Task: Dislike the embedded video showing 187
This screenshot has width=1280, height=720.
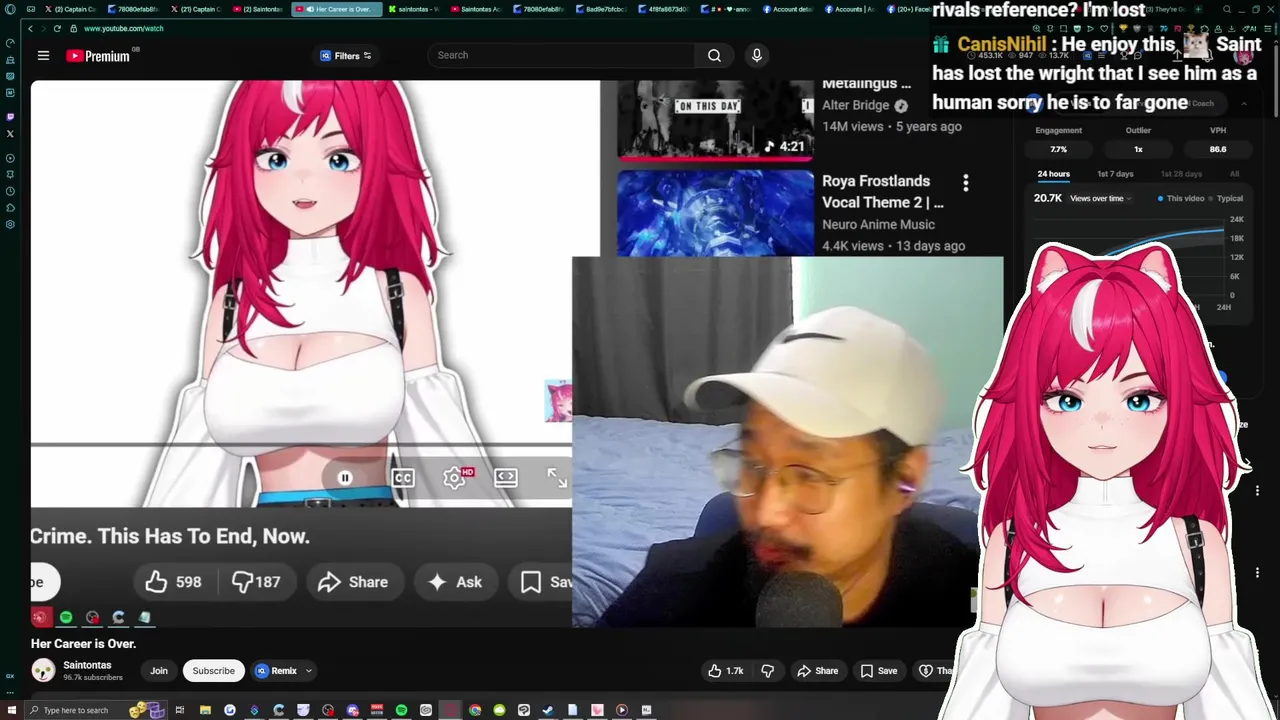Action: coord(256,582)
